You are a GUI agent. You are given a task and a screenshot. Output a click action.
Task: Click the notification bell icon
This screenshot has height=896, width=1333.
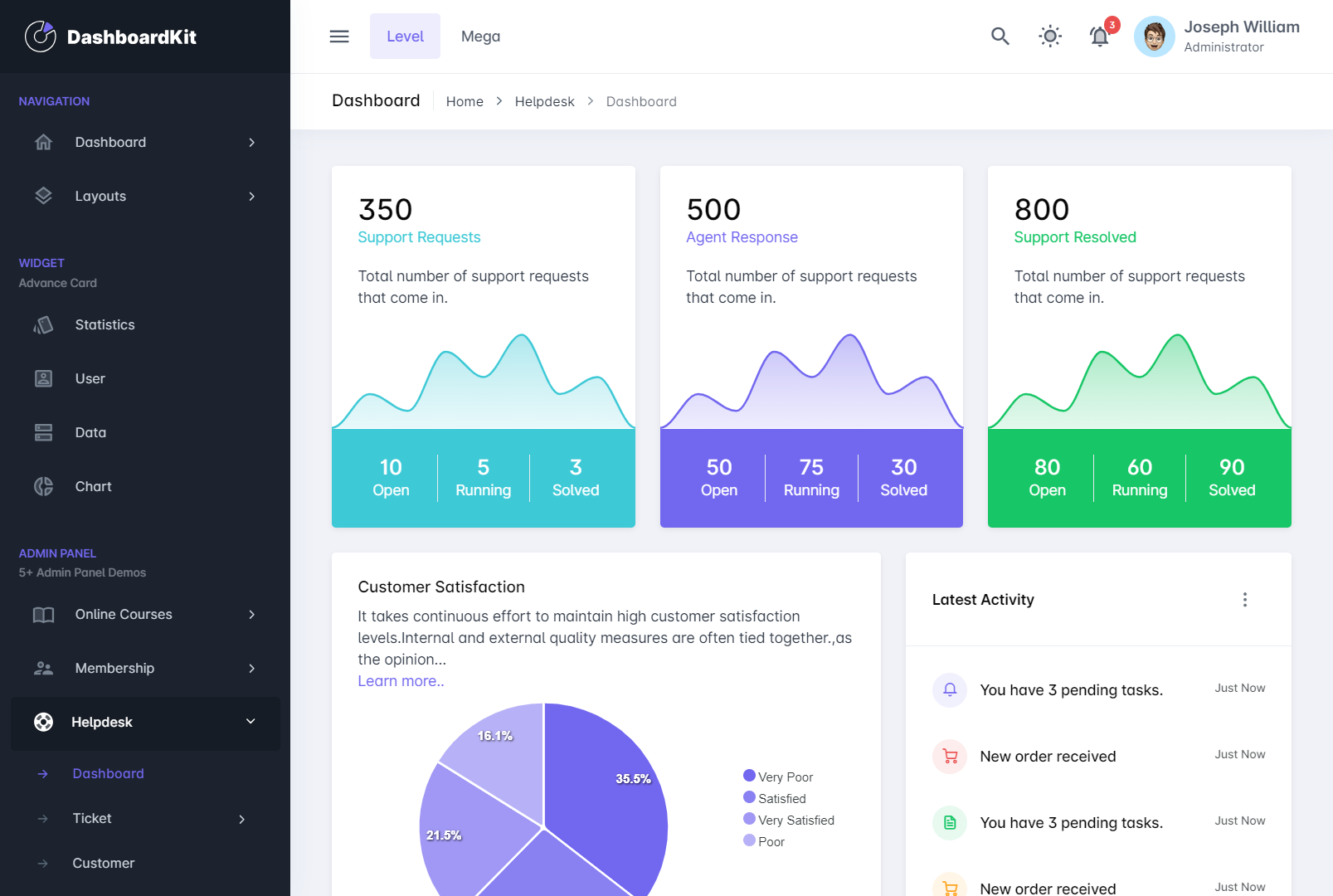pos(1099,37)
